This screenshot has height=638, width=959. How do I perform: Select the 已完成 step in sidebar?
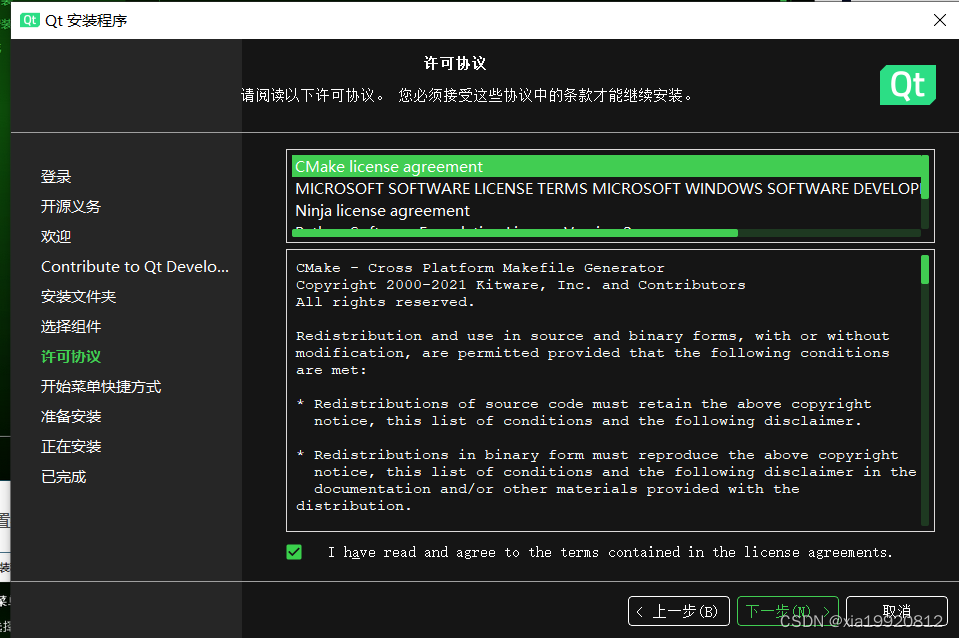(x=64, y=477)
